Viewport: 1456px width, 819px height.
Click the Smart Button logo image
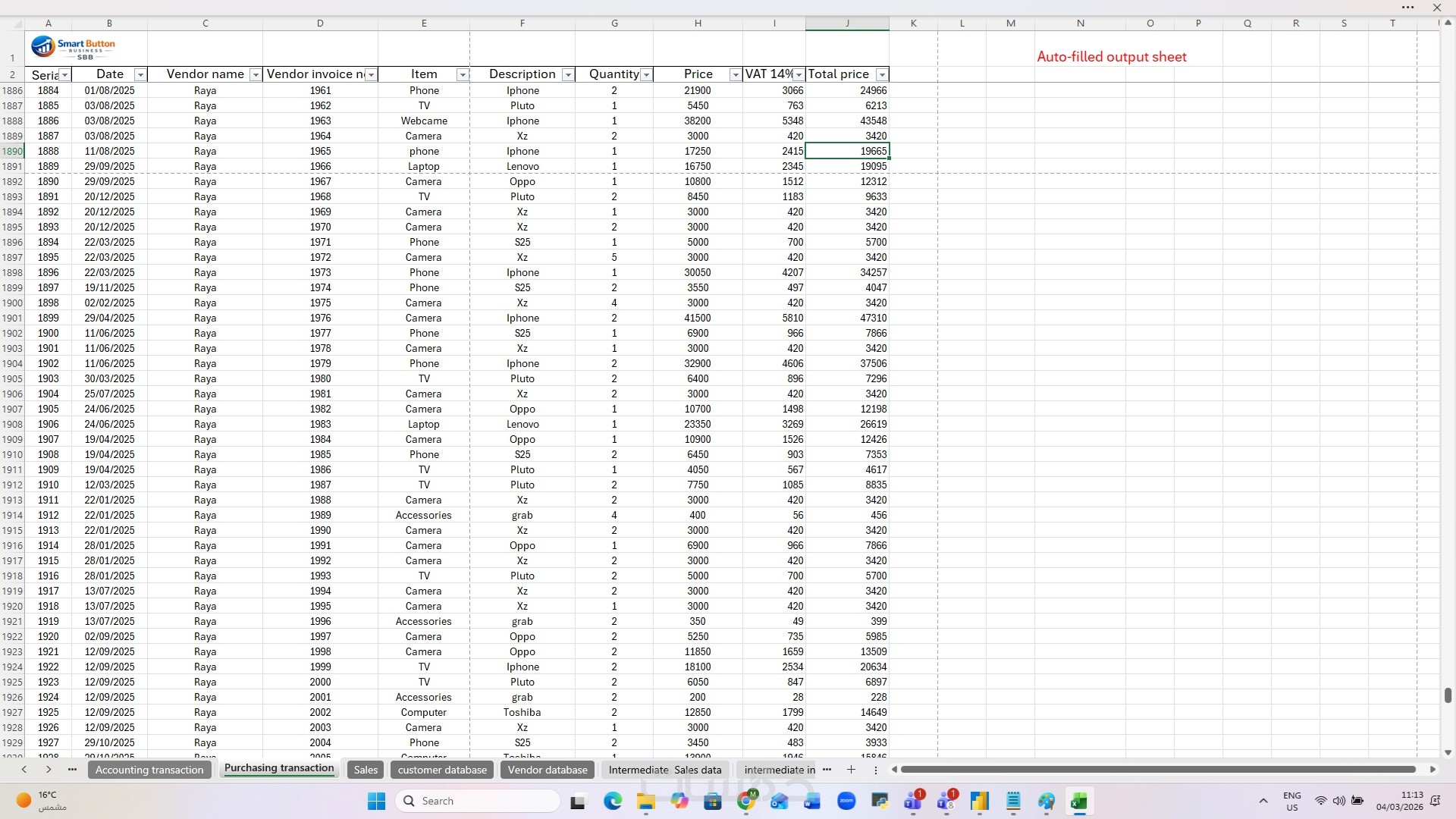pos(73,48)
